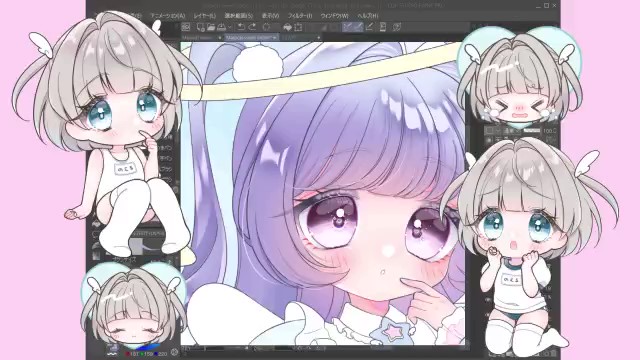Viewport: 640px width, 360px height.
Task: Redo the undone action
Action: tap(252, 27)
